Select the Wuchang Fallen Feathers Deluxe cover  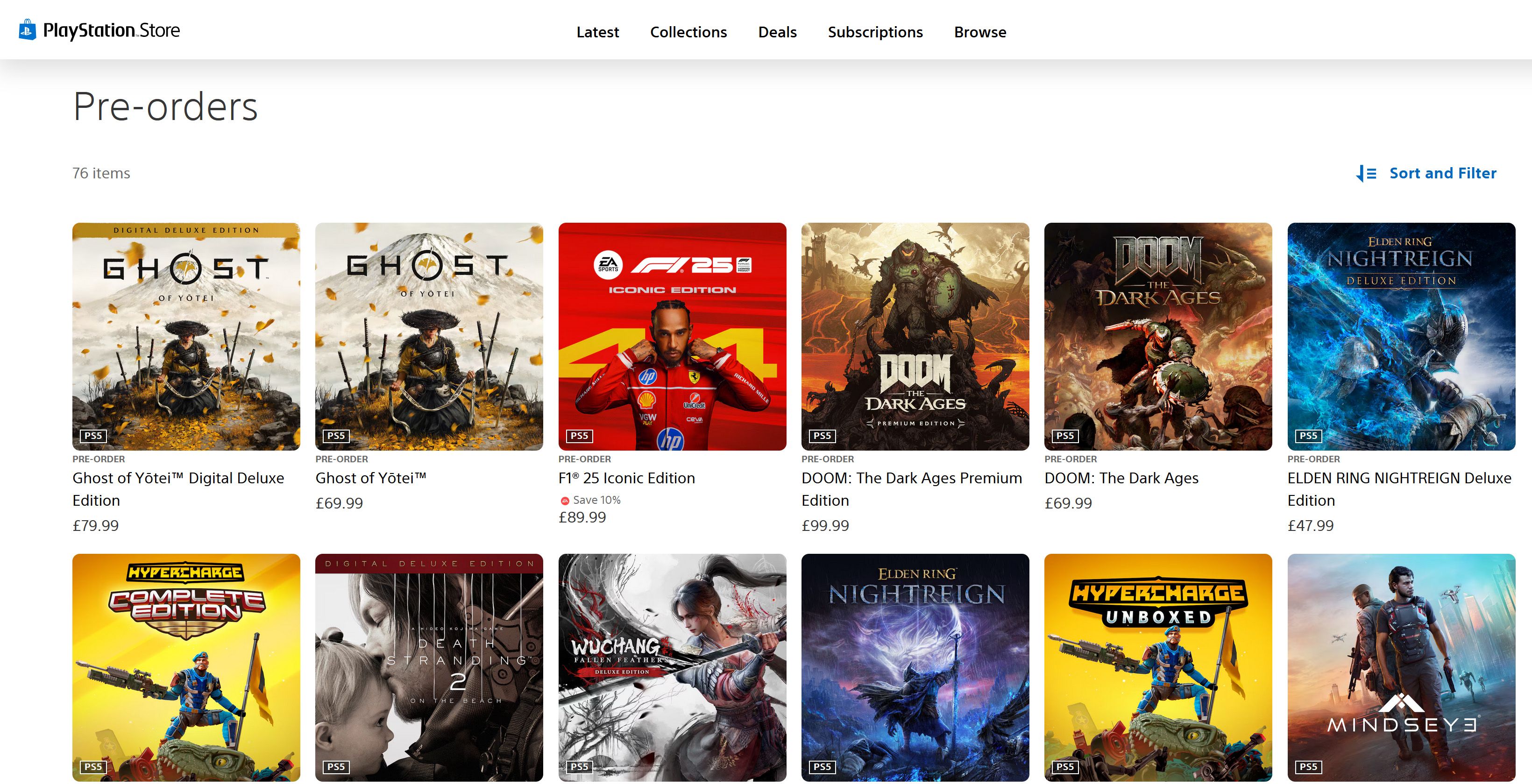(x=672, y=668)
